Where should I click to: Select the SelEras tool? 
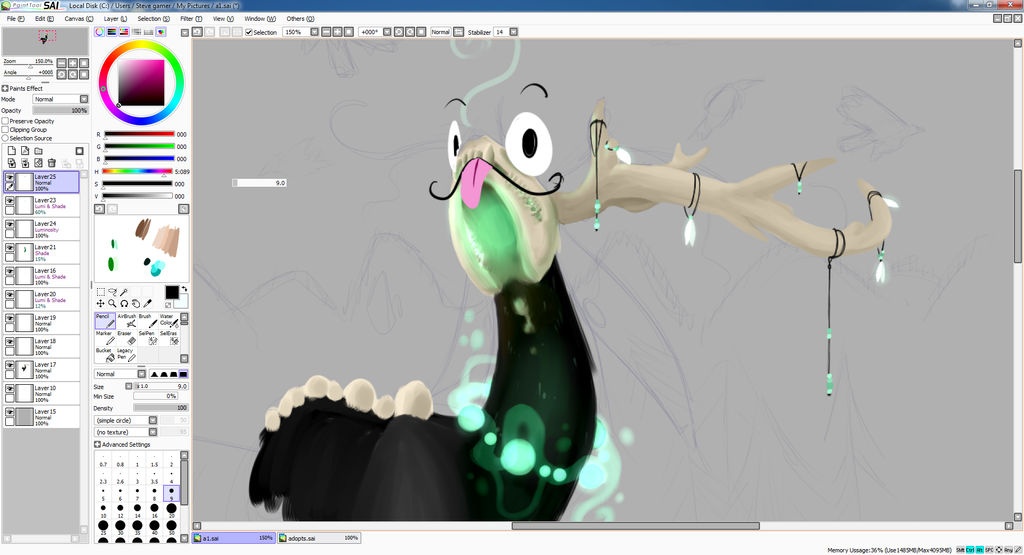pyautogui.click(x=169, y=338)
